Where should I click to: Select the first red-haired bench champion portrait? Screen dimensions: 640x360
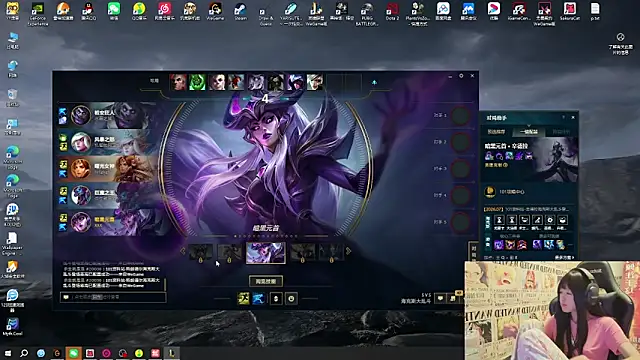click(178, 82)
